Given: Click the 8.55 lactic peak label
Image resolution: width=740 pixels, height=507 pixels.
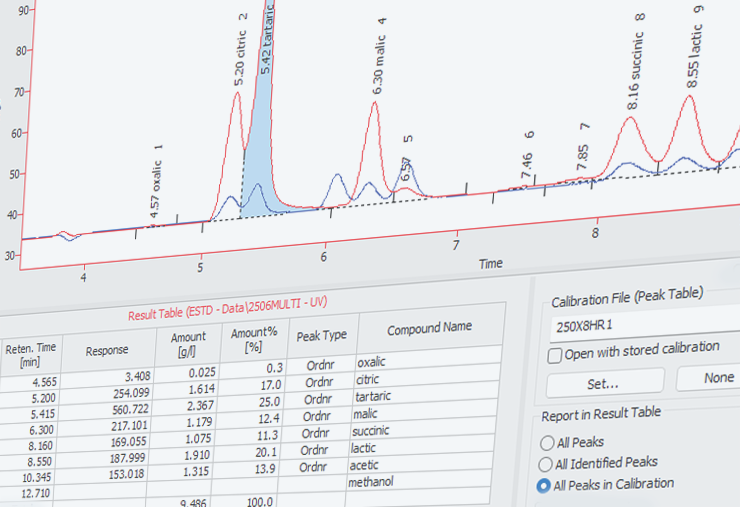Looking at the screenshot, I should coord(695,56).
